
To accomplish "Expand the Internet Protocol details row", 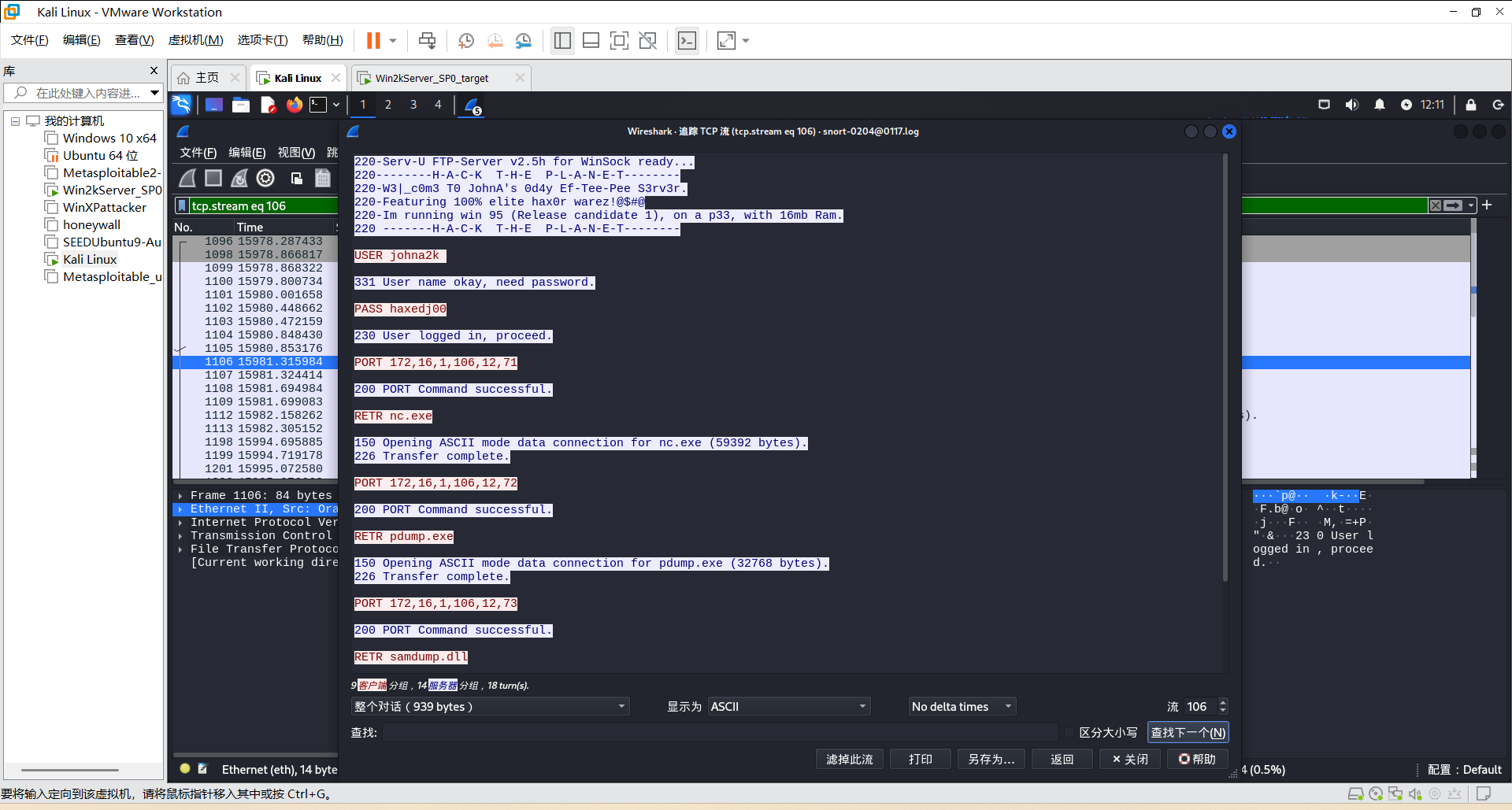I will (180, 523).
